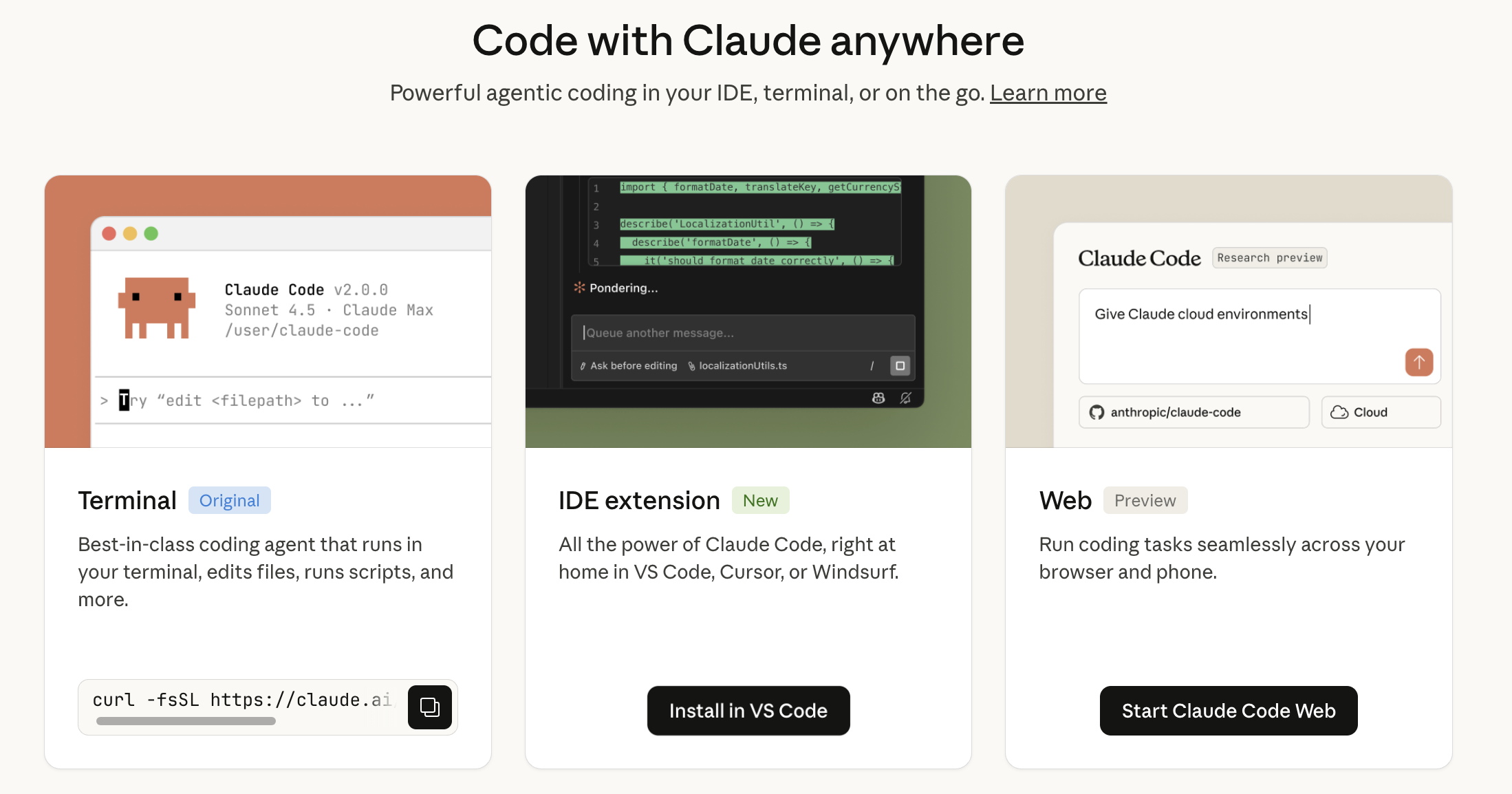Click the icon left of the muted bell
1512x794 pixels.
pyautogui.click(x=878, y=398)
